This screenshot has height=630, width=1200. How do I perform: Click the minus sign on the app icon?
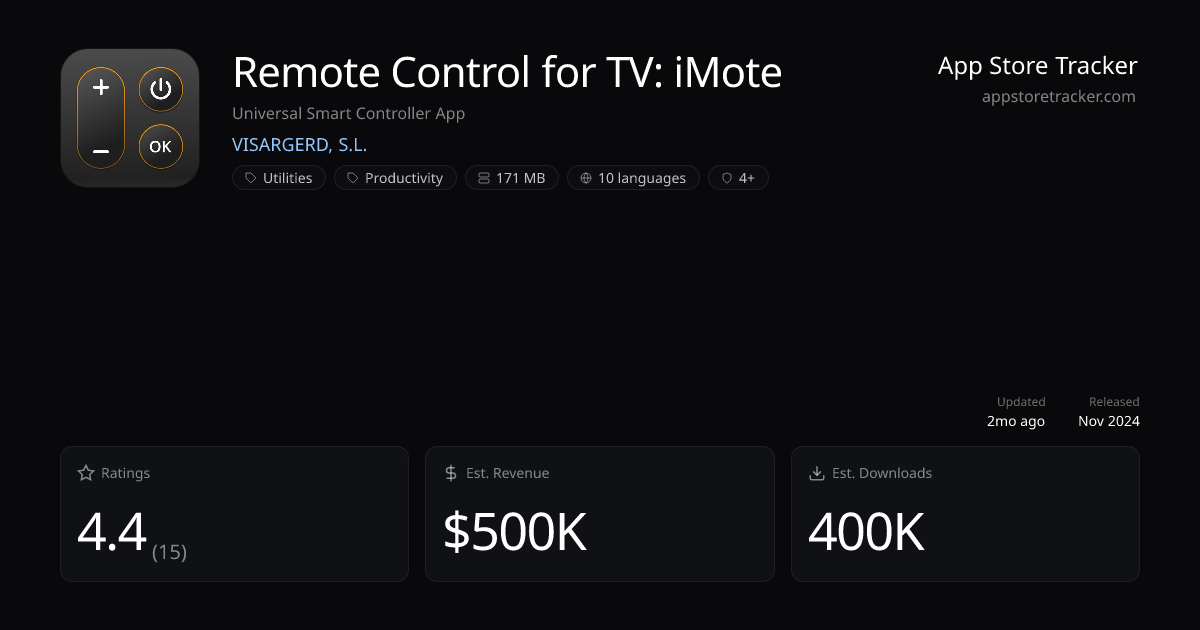(101, 151)
